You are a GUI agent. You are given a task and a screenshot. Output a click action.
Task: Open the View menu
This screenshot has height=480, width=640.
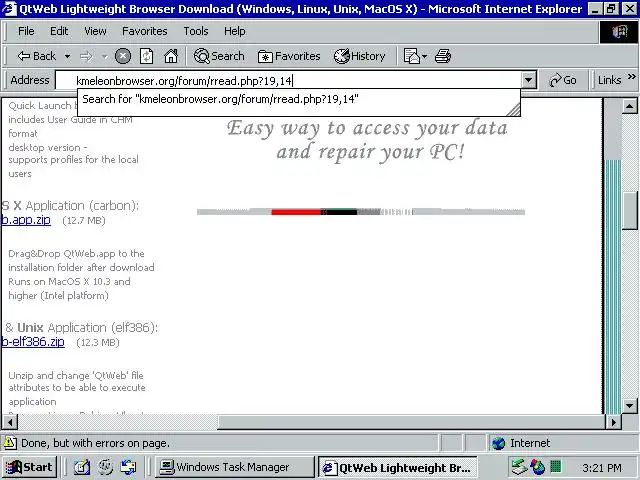coord(96,31)
